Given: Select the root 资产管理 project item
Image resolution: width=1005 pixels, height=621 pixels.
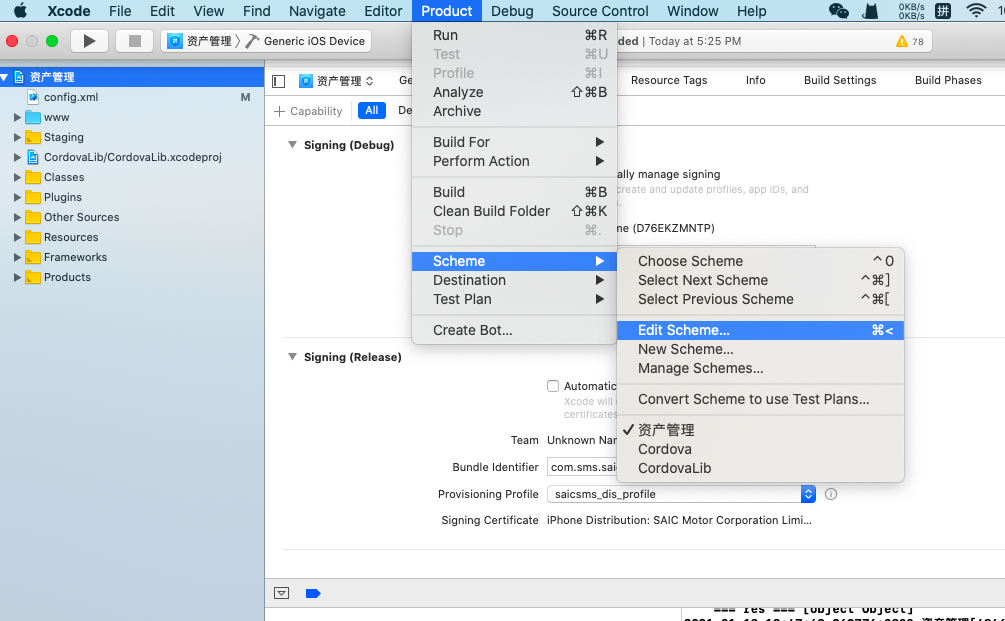Looking at the screenshot, I should tap(132, 77).
